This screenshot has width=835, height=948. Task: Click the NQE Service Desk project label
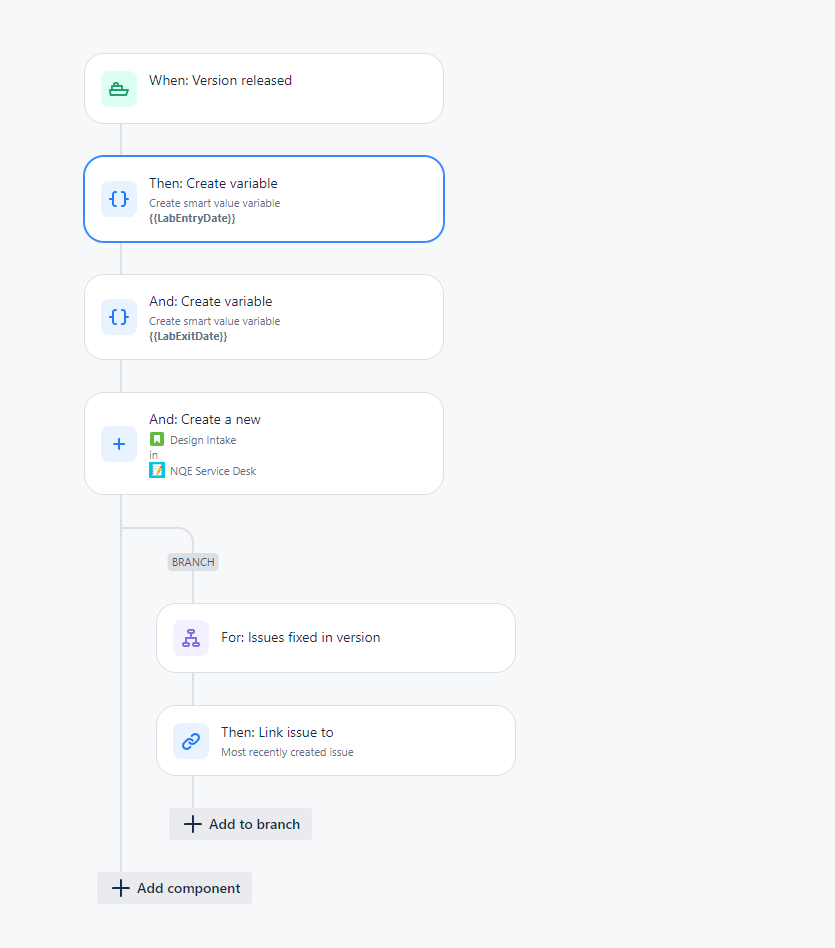(x=212, y=470)
